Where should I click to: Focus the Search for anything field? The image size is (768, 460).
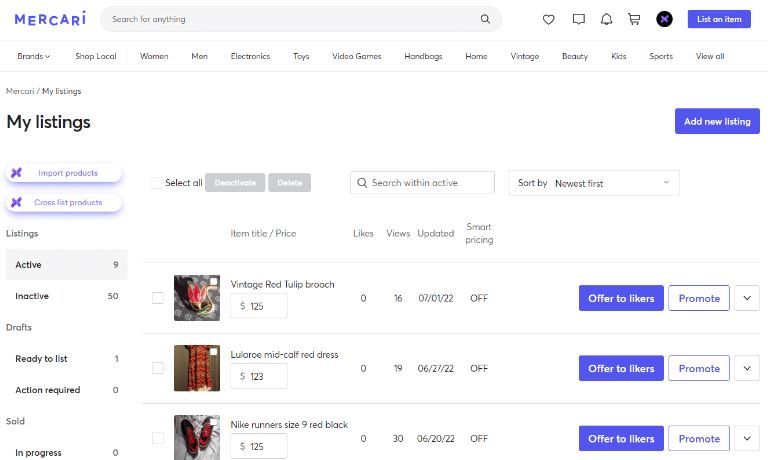click(x=301, y=19)
